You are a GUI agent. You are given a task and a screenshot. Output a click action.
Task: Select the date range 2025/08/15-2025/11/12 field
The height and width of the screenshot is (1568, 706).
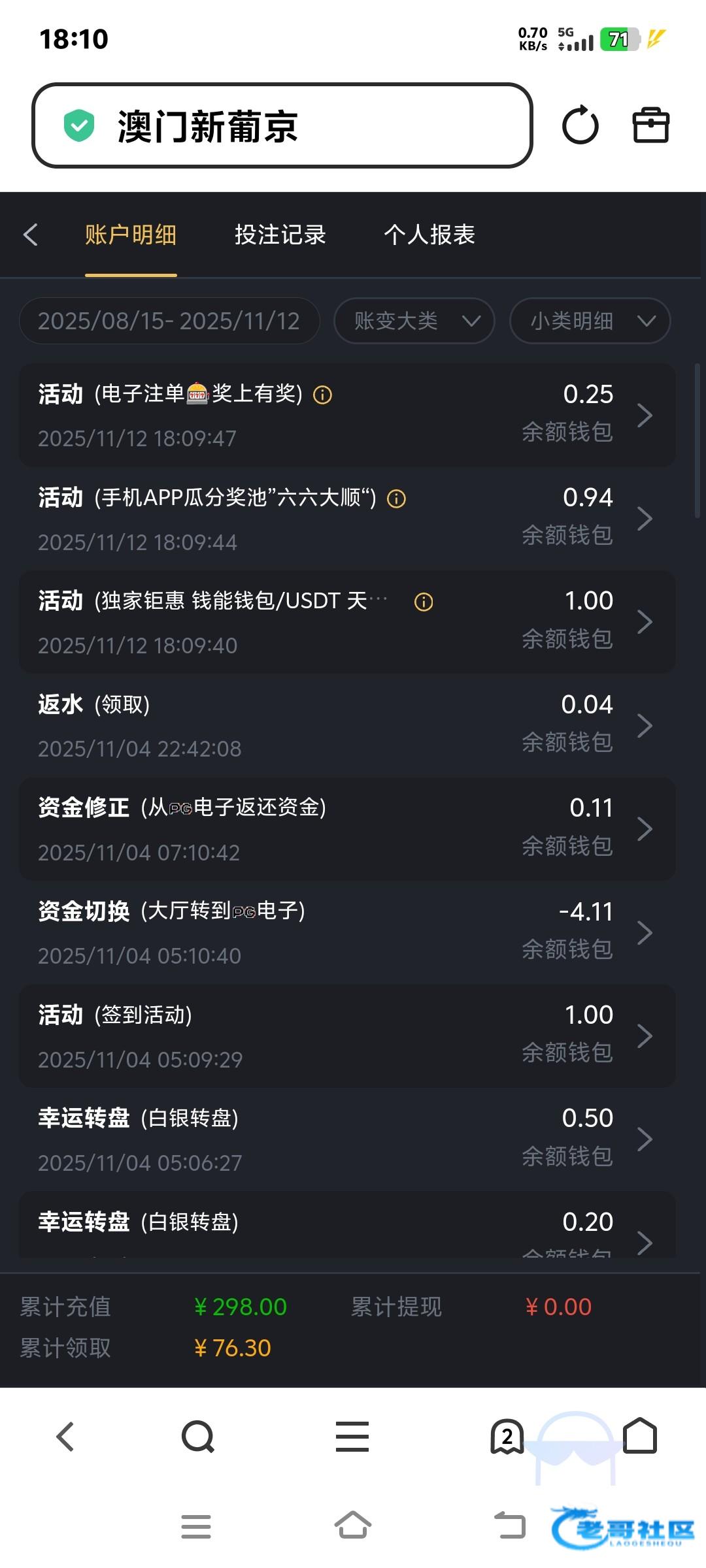click(x=169, y=321)
